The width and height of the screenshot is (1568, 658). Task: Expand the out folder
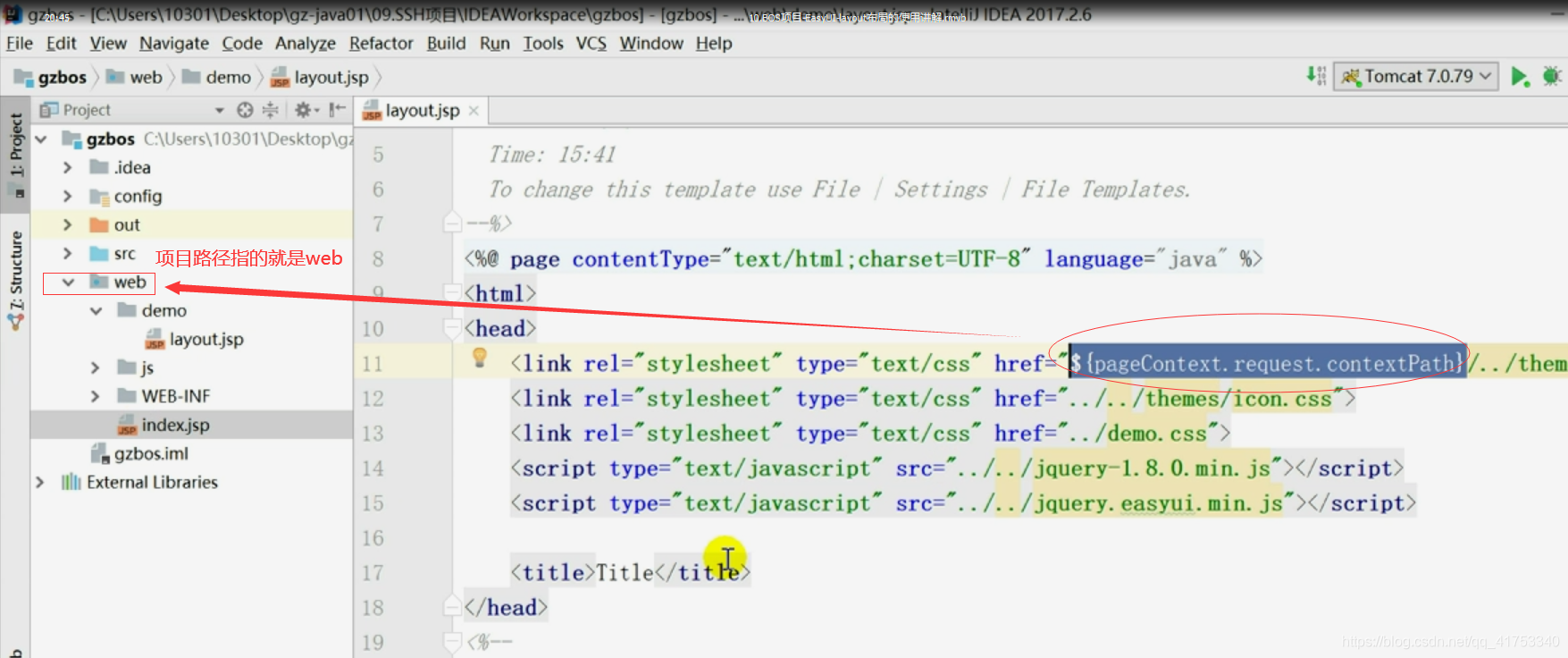click(68, 225)
